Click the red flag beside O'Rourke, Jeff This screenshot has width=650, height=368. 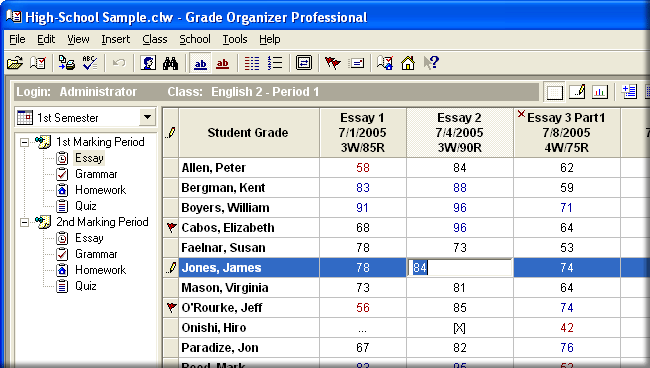pos(171,307)
